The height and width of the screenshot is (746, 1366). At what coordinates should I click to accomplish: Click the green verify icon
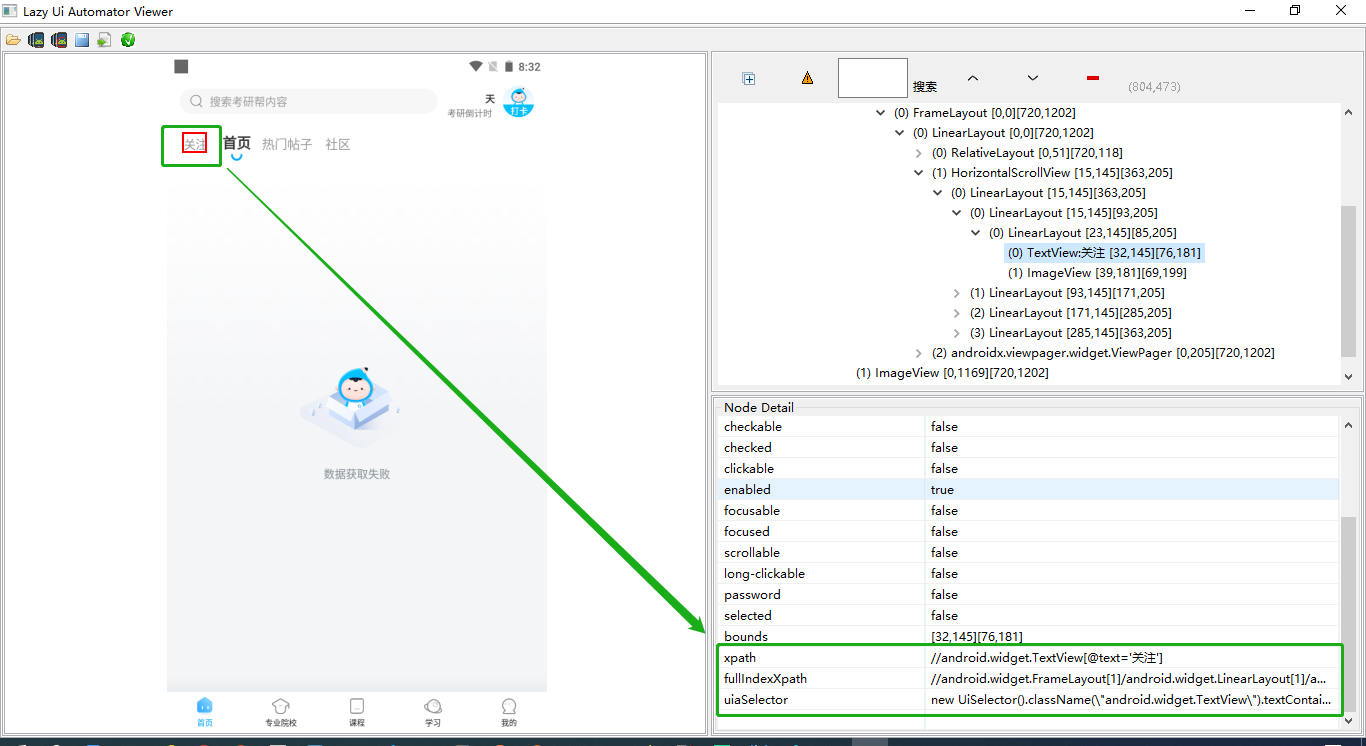click(127, 39)
